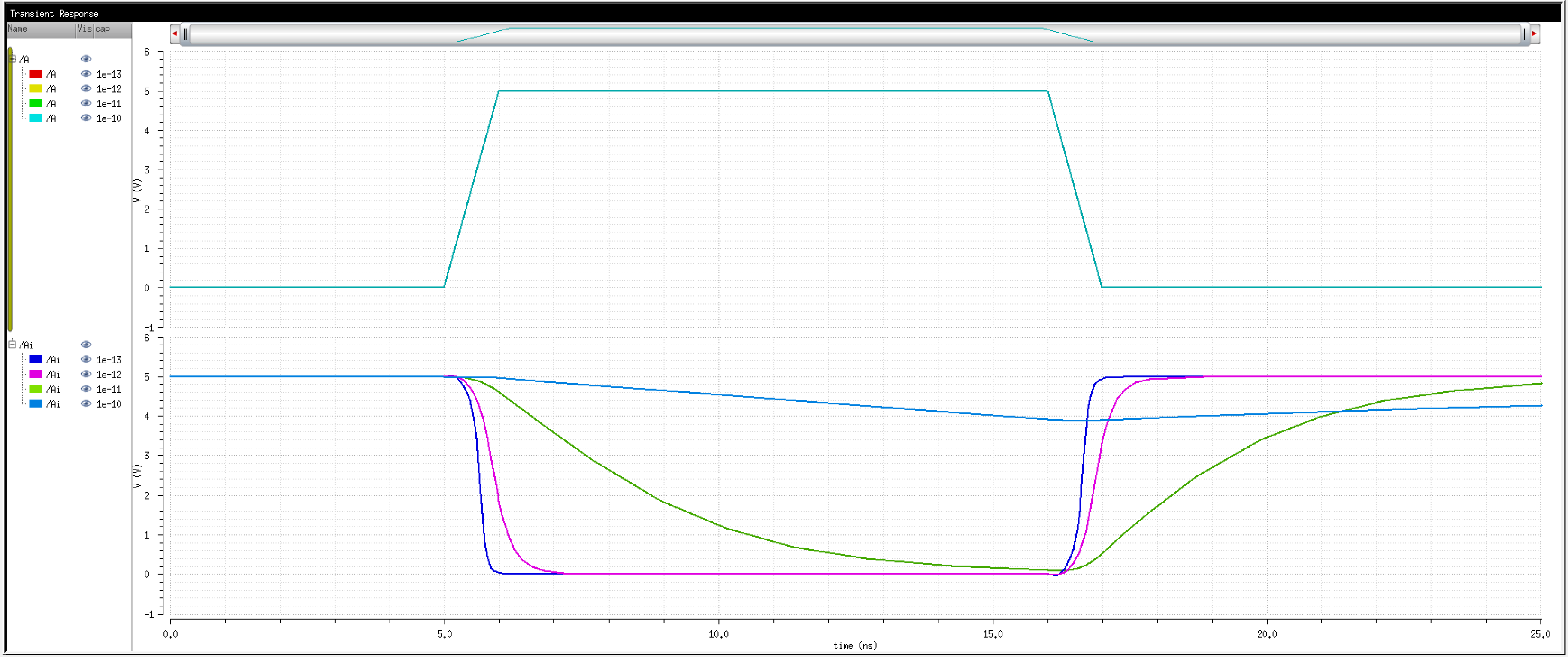Hide the /A 1e-13 trace eye icon

86,74
